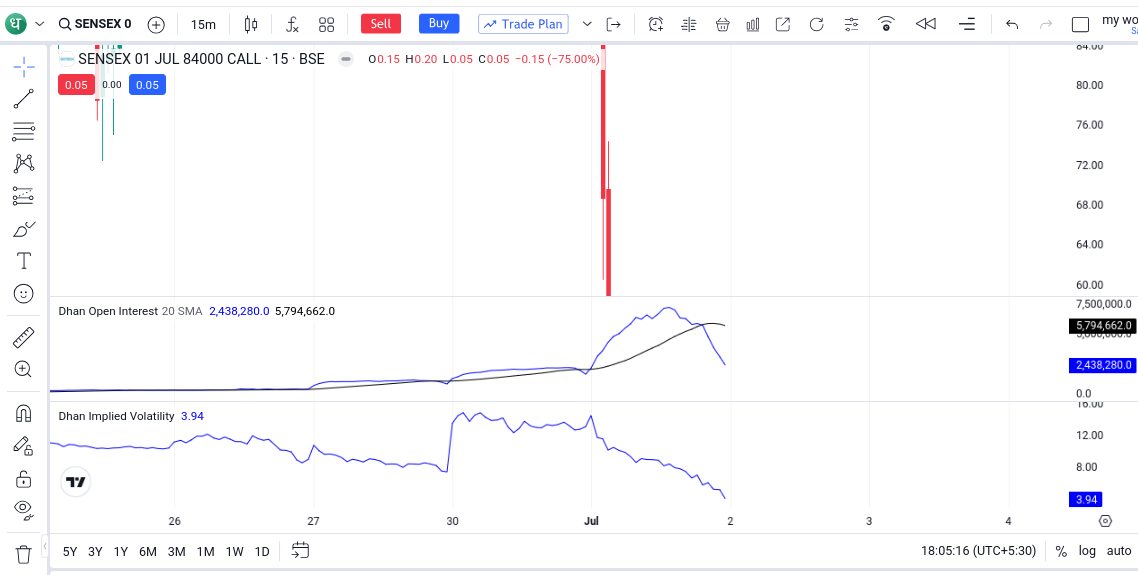Redo chart action
This screenshot has width=1138, height=575.
pos(1046,25)
